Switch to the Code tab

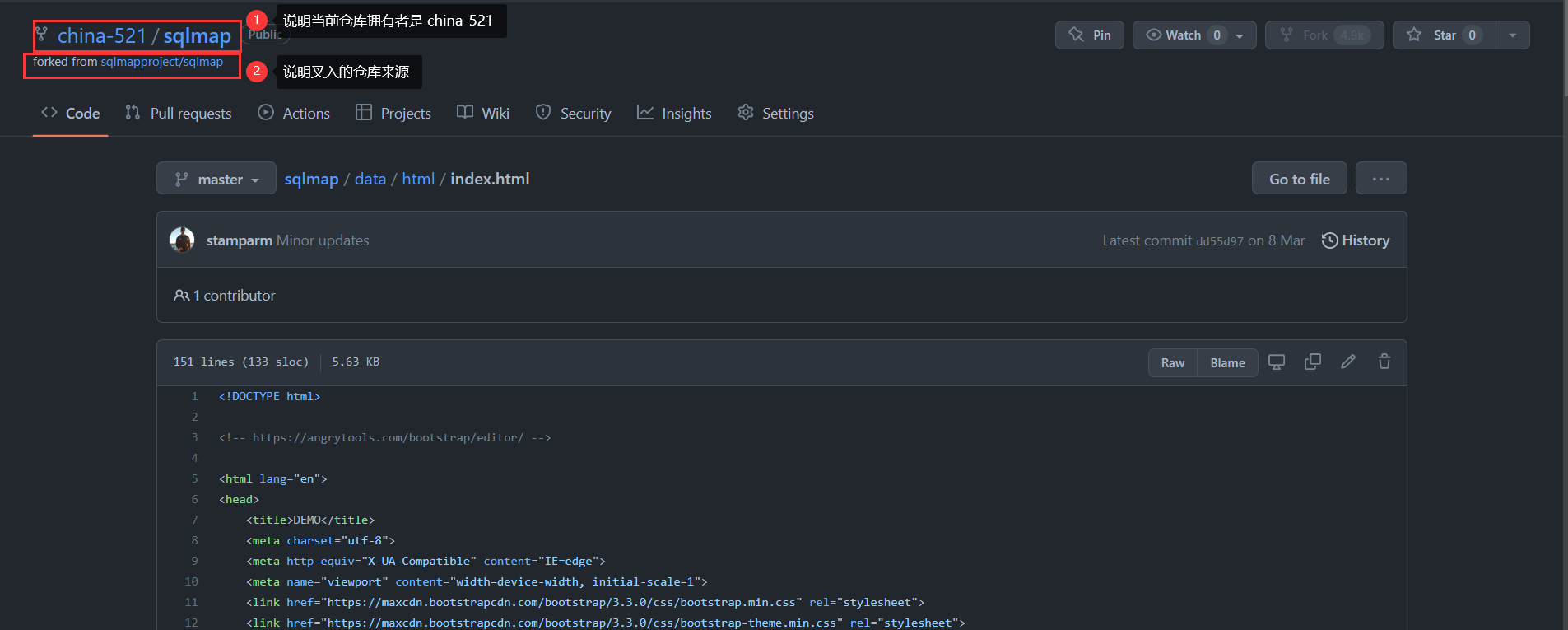pos(71,114)
